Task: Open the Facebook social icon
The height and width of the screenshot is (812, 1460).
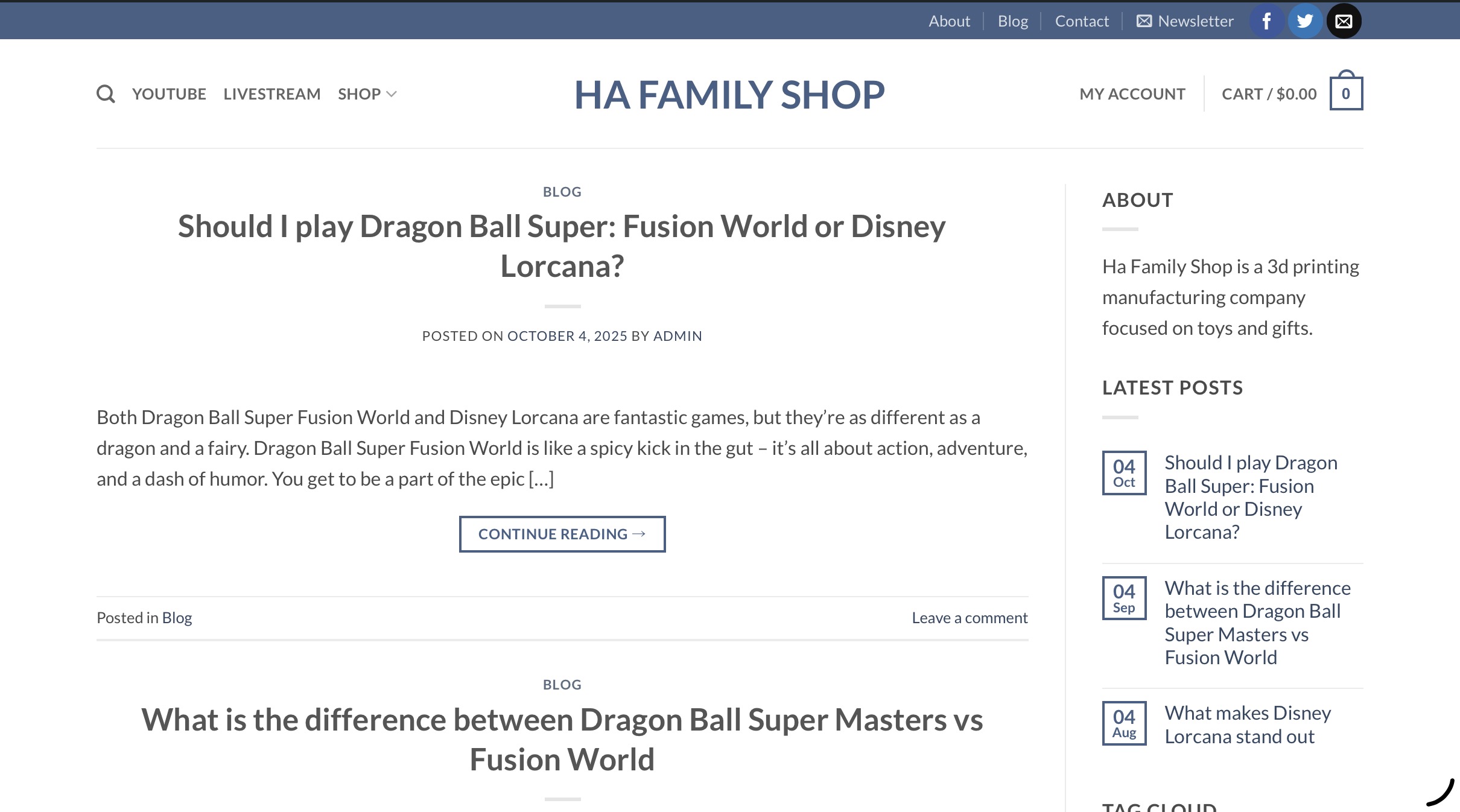Action: (1266, 21)
